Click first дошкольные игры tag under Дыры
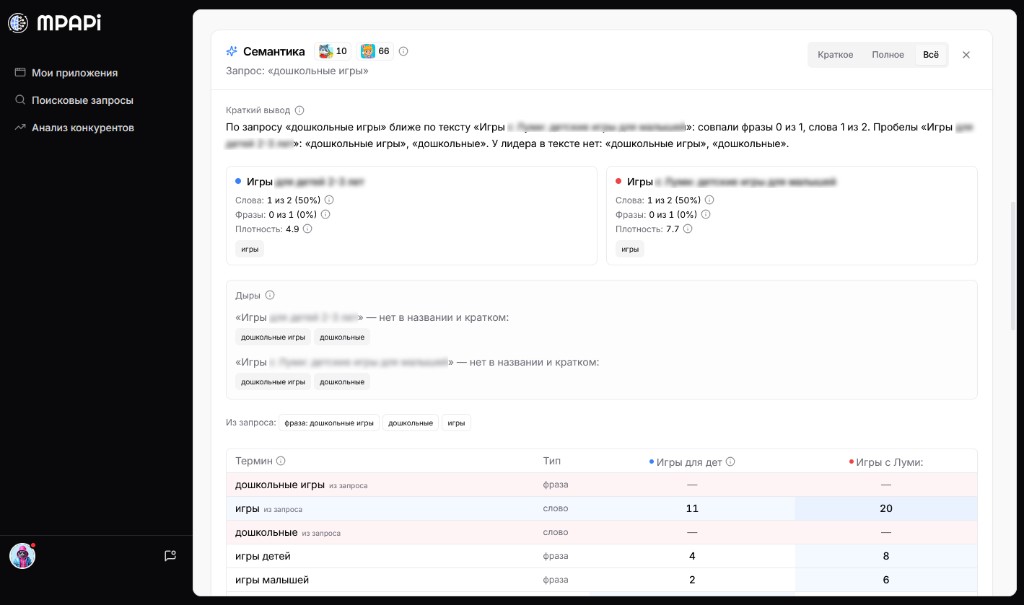 pos(273,337)
